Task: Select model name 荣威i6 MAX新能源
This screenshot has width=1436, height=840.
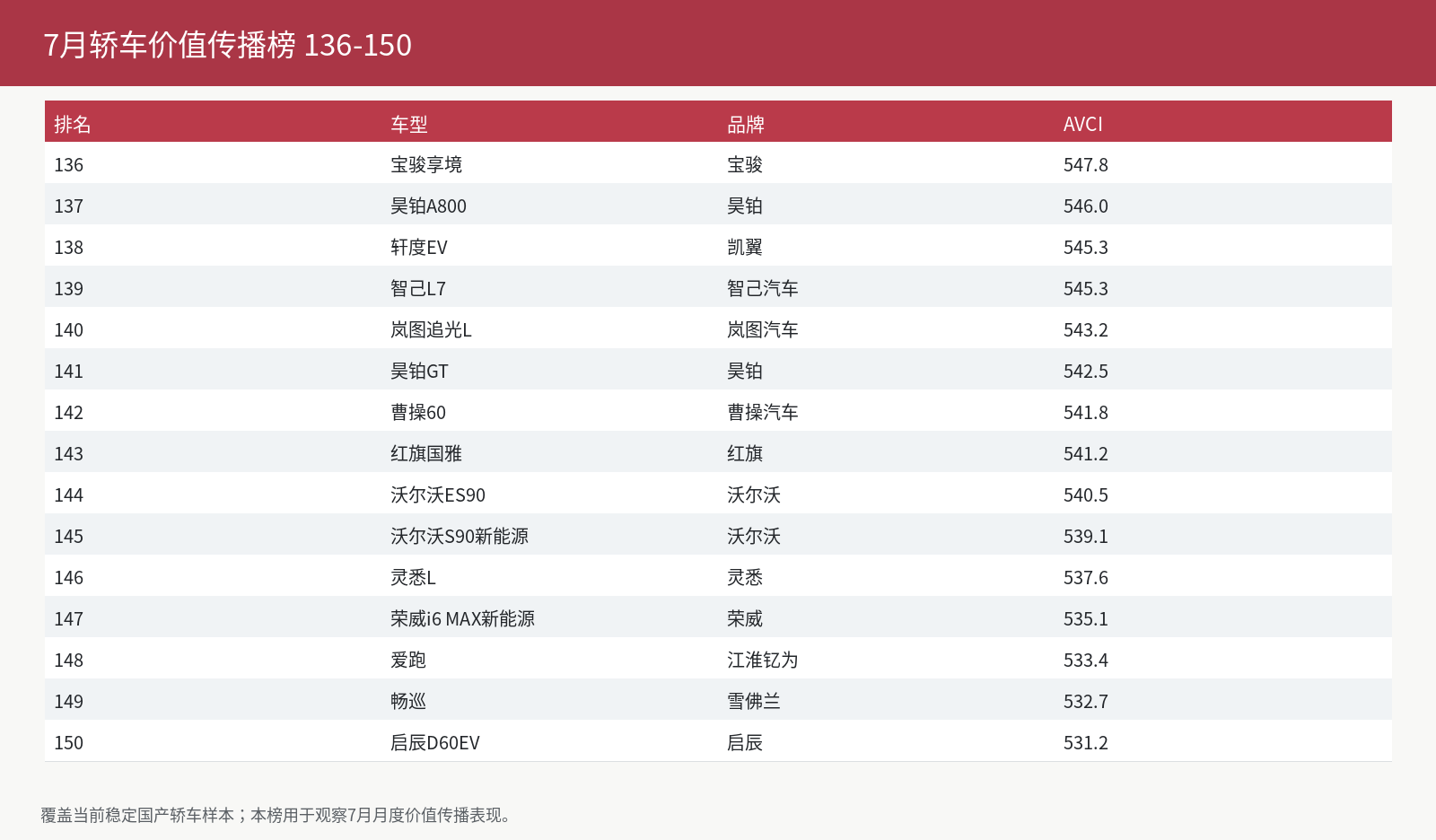Action: pos(462,619)
